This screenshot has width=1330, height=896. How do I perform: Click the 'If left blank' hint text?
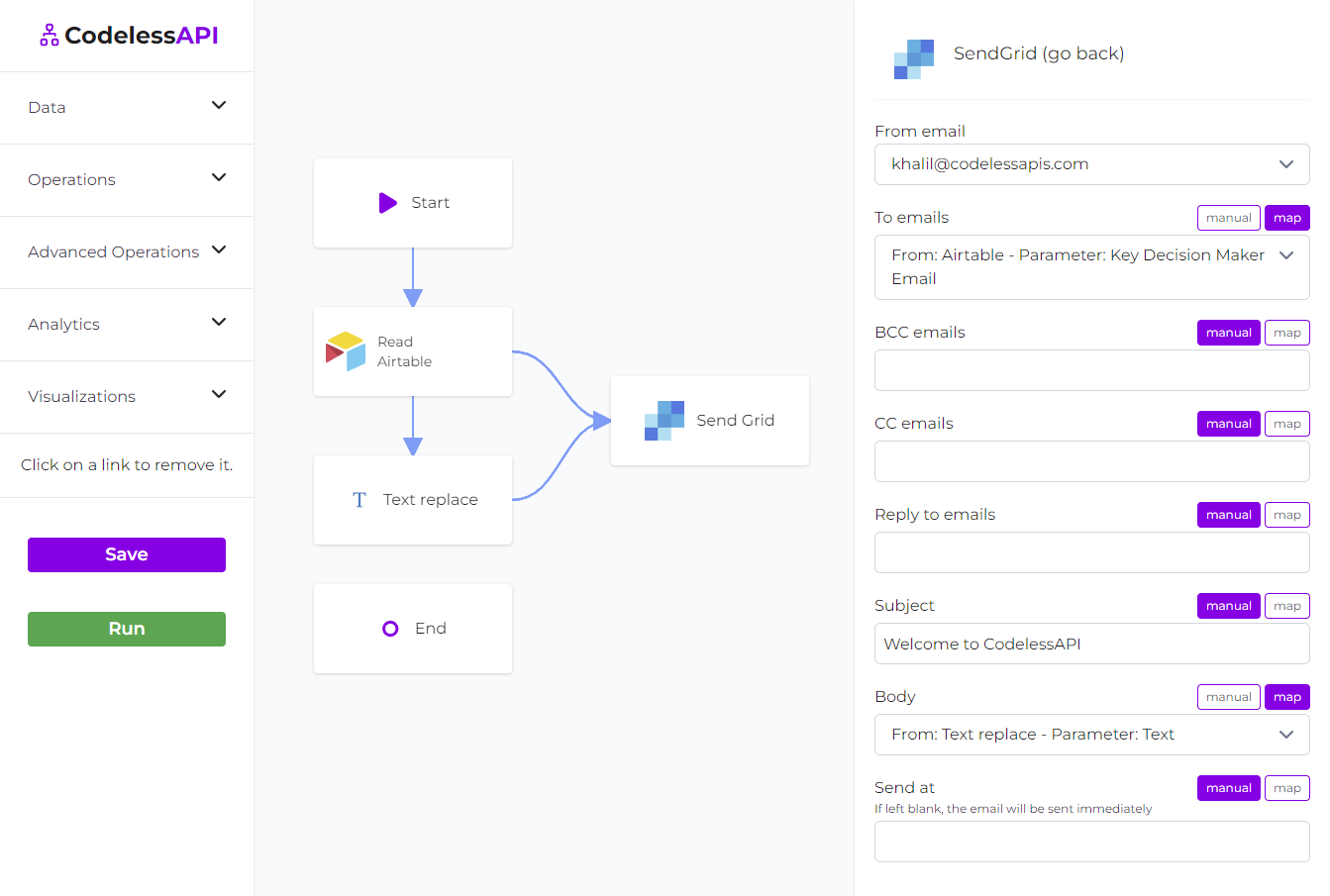[x=1013, y=809]
